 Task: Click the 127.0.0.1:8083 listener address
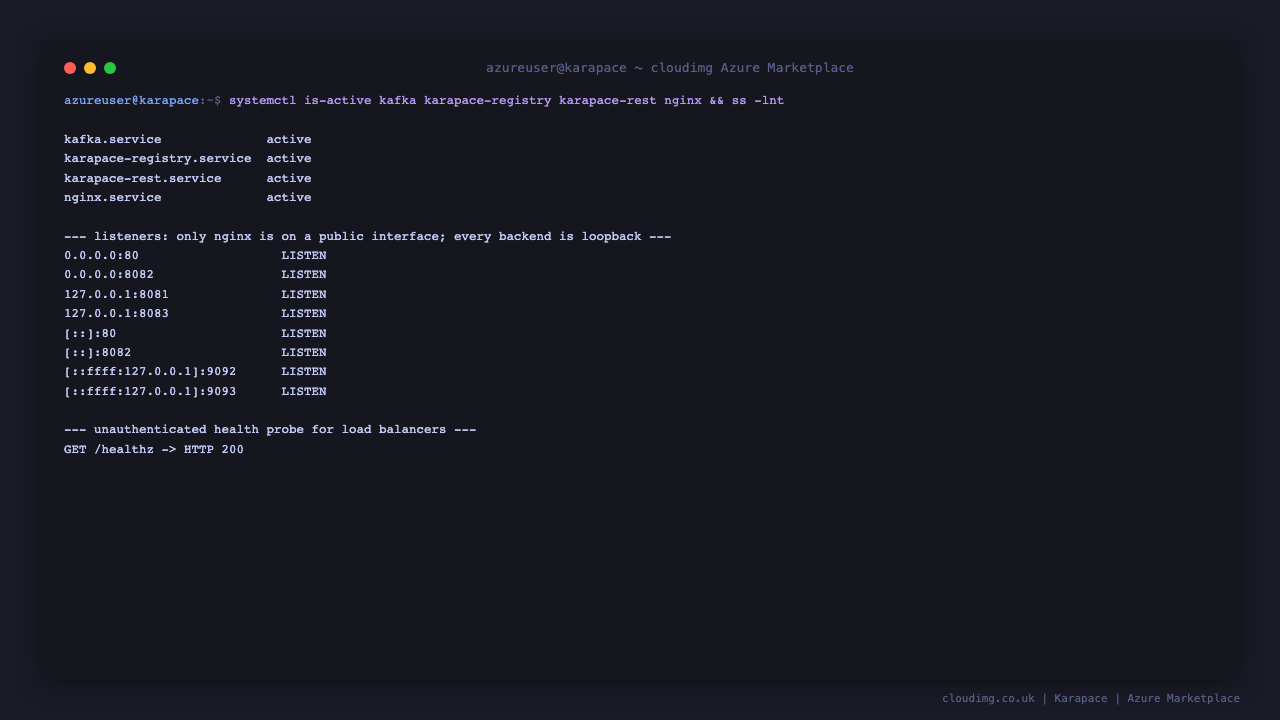[116, 314]
